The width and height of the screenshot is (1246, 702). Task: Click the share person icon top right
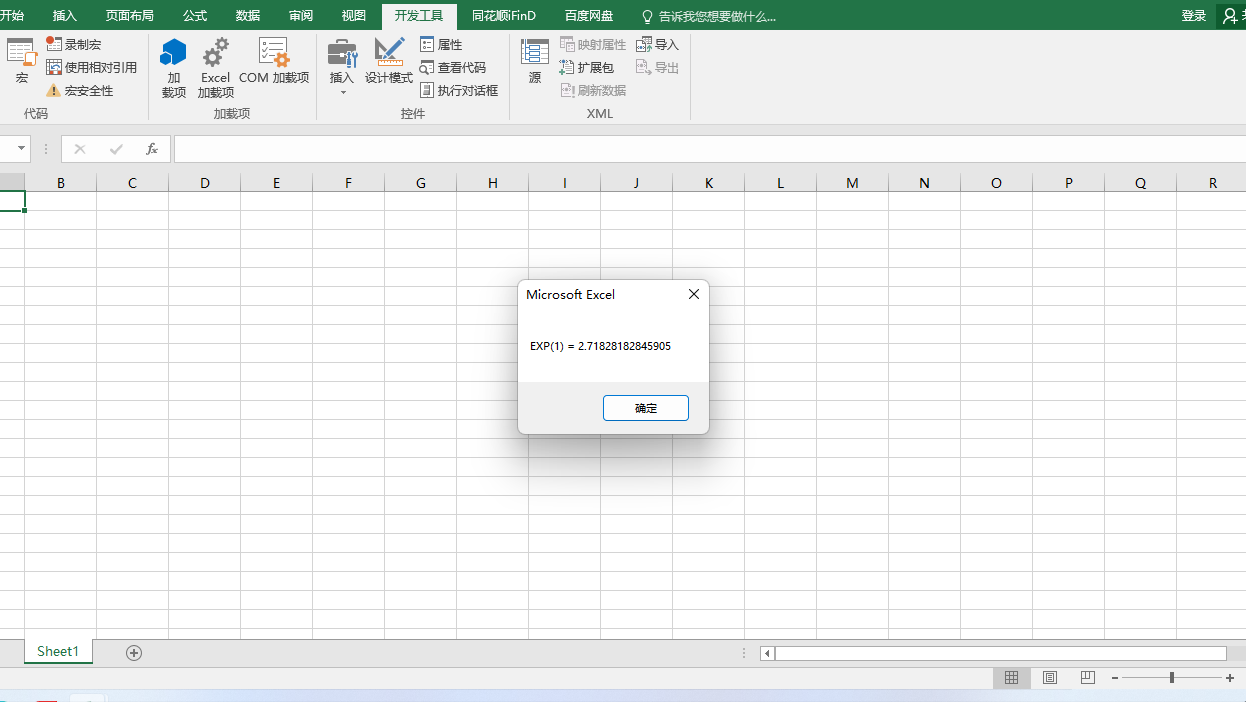coord(1231,16)
